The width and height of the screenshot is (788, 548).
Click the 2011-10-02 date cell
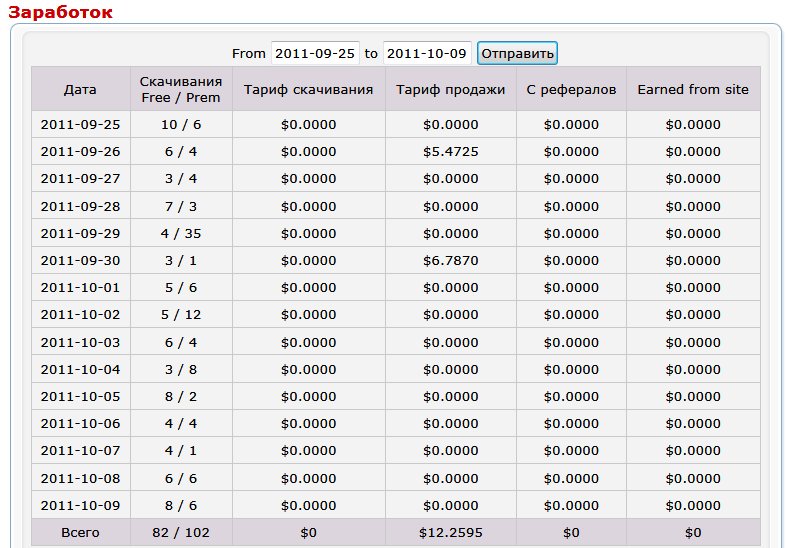coord(80,315)
